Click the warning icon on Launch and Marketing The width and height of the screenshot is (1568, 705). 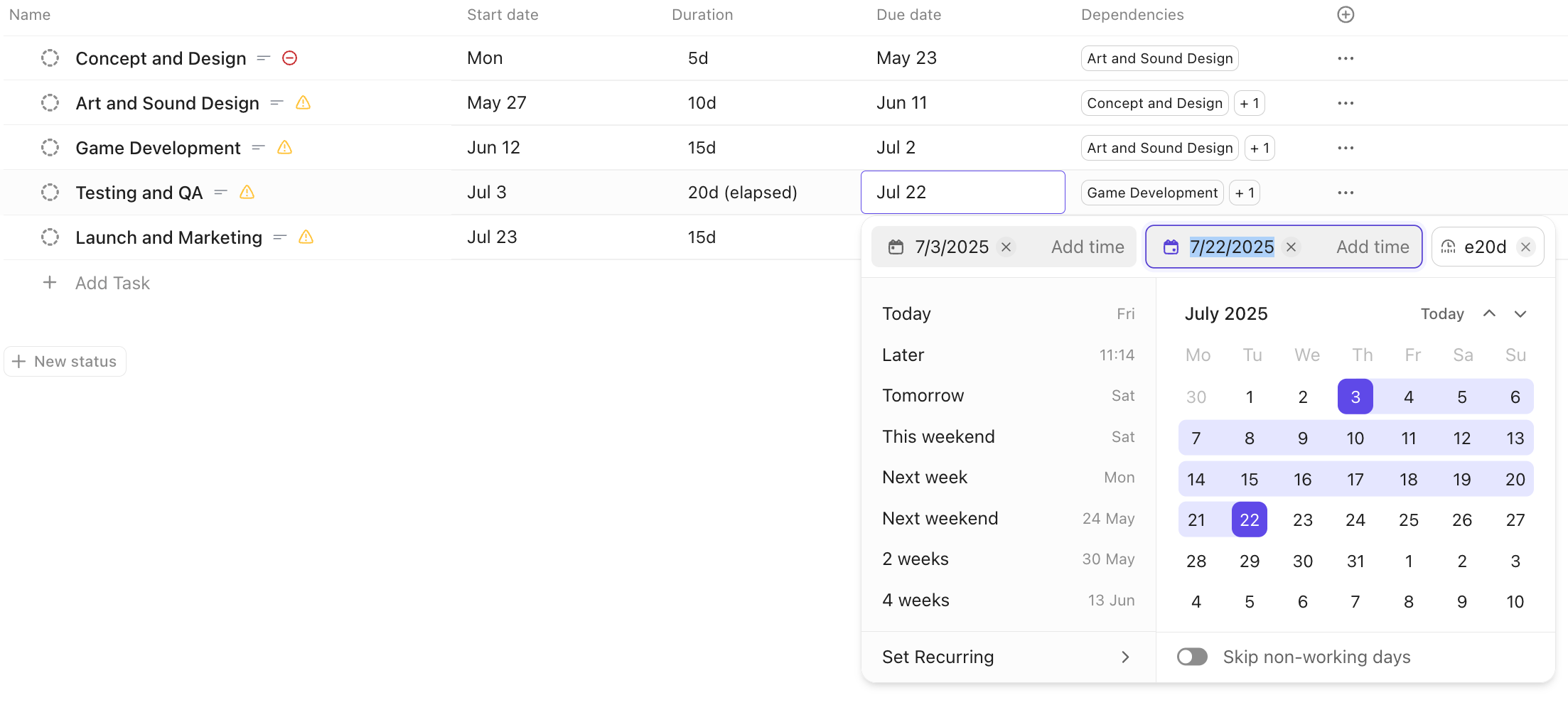306,237
